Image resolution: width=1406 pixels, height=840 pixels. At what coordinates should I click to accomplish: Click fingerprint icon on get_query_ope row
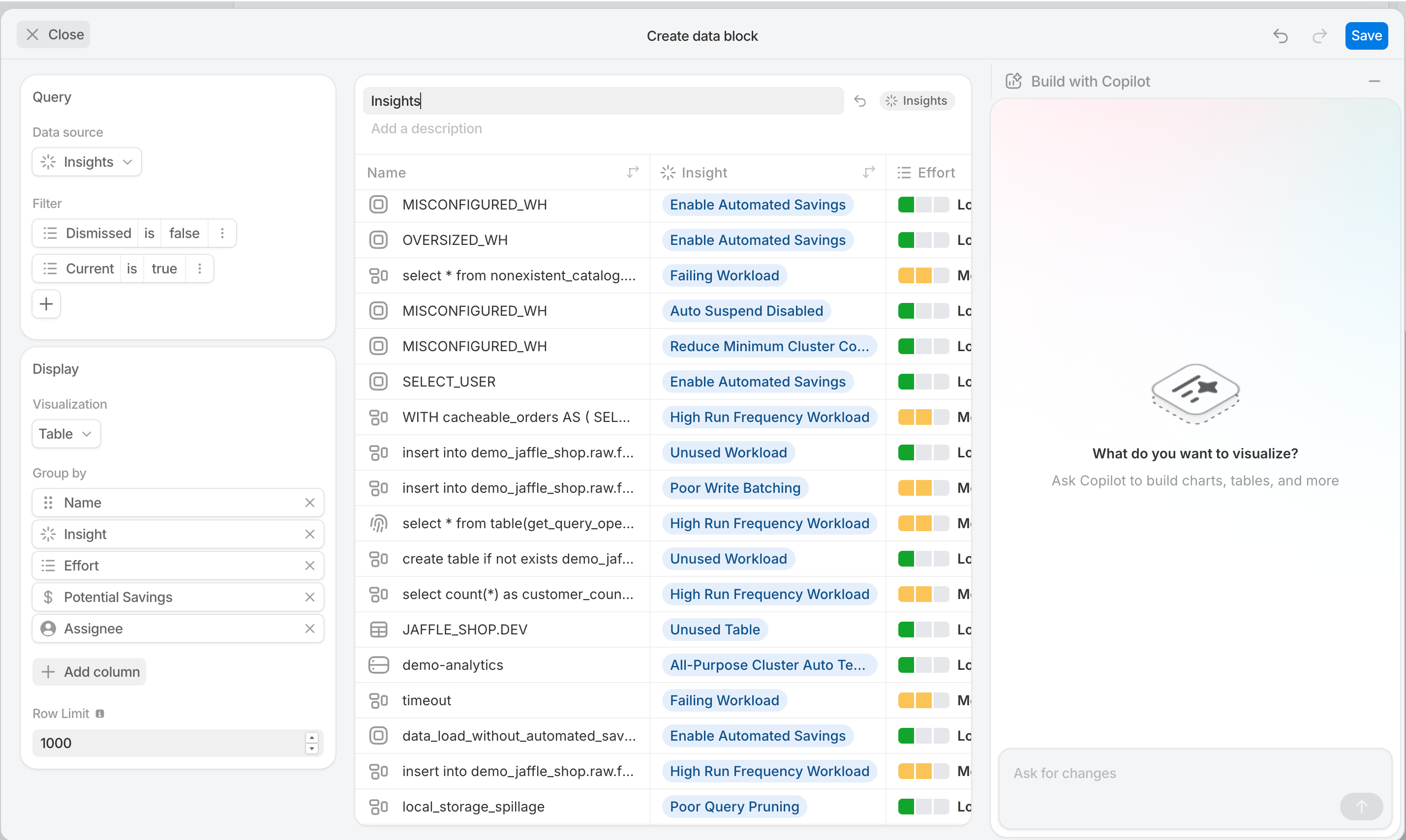click(x=379, y=523)
